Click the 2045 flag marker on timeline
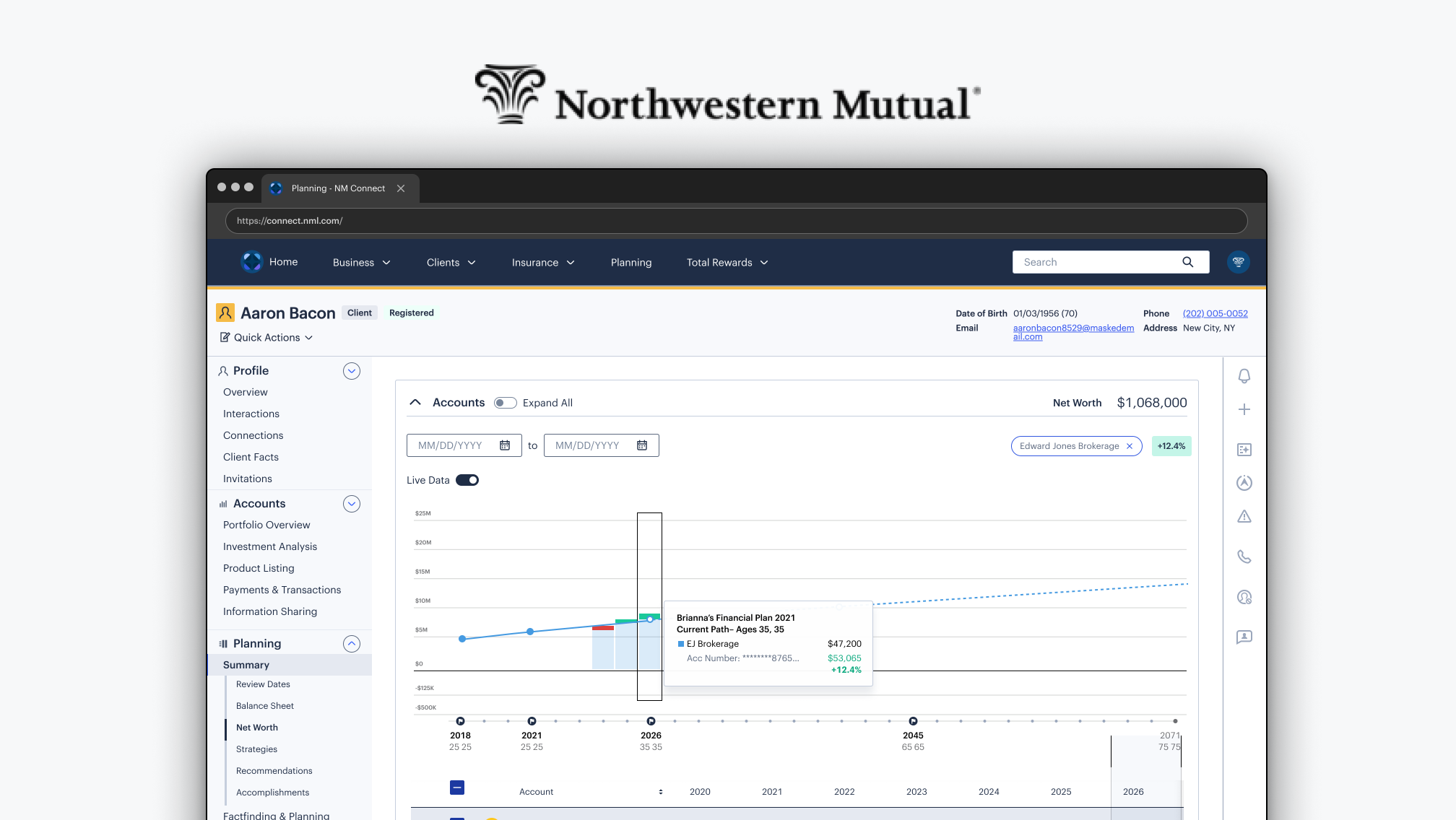 (914, 721)
